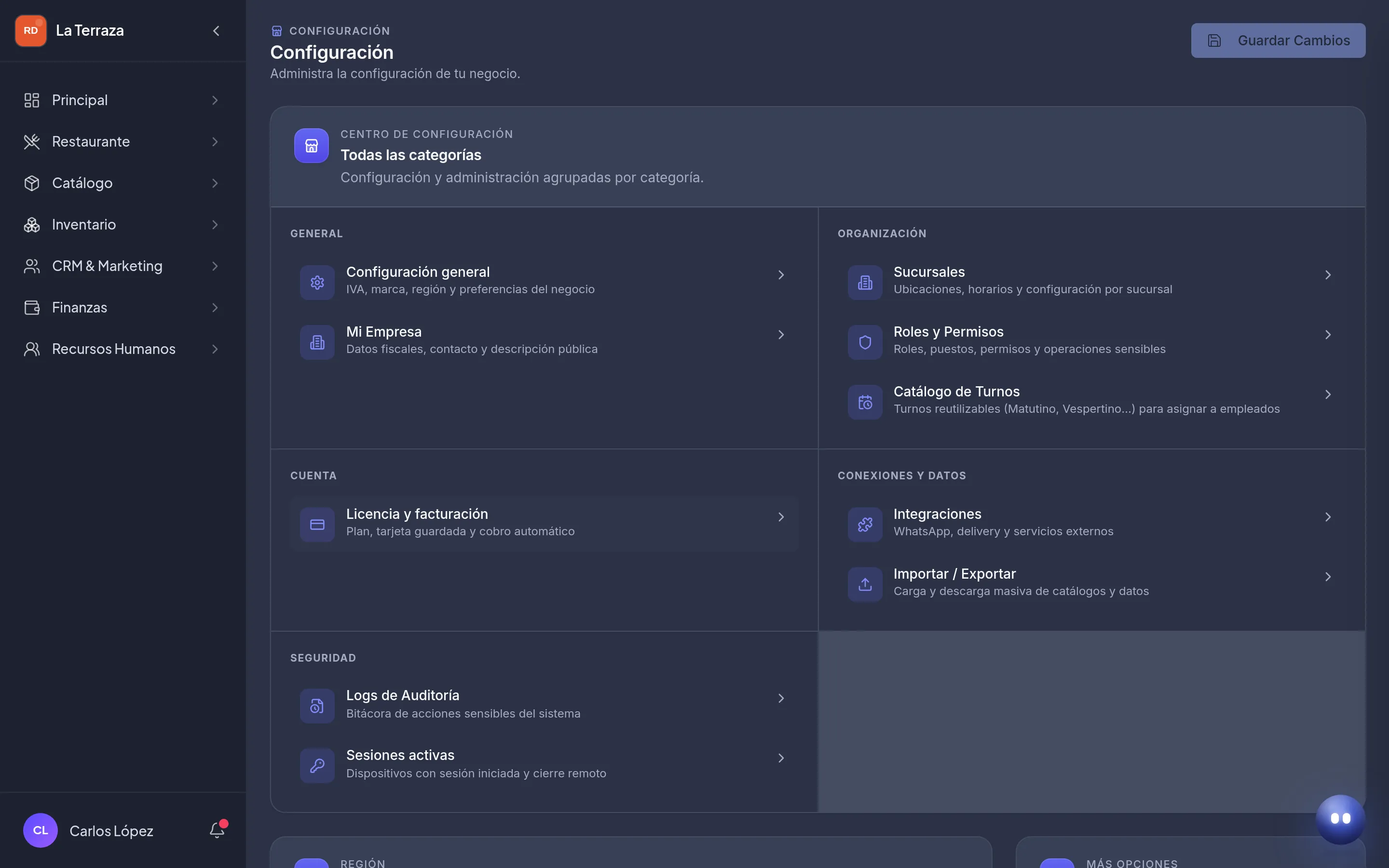This screenshot has height=868, width=1389.
Task: Collapse the sidebar with the left chevron
Action: pos(217,31)
